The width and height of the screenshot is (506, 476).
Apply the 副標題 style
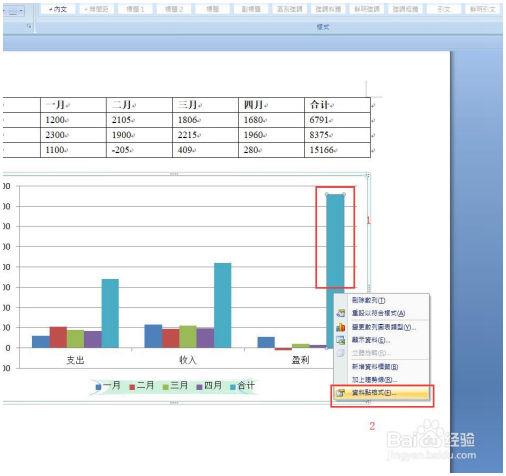[251, 9]
